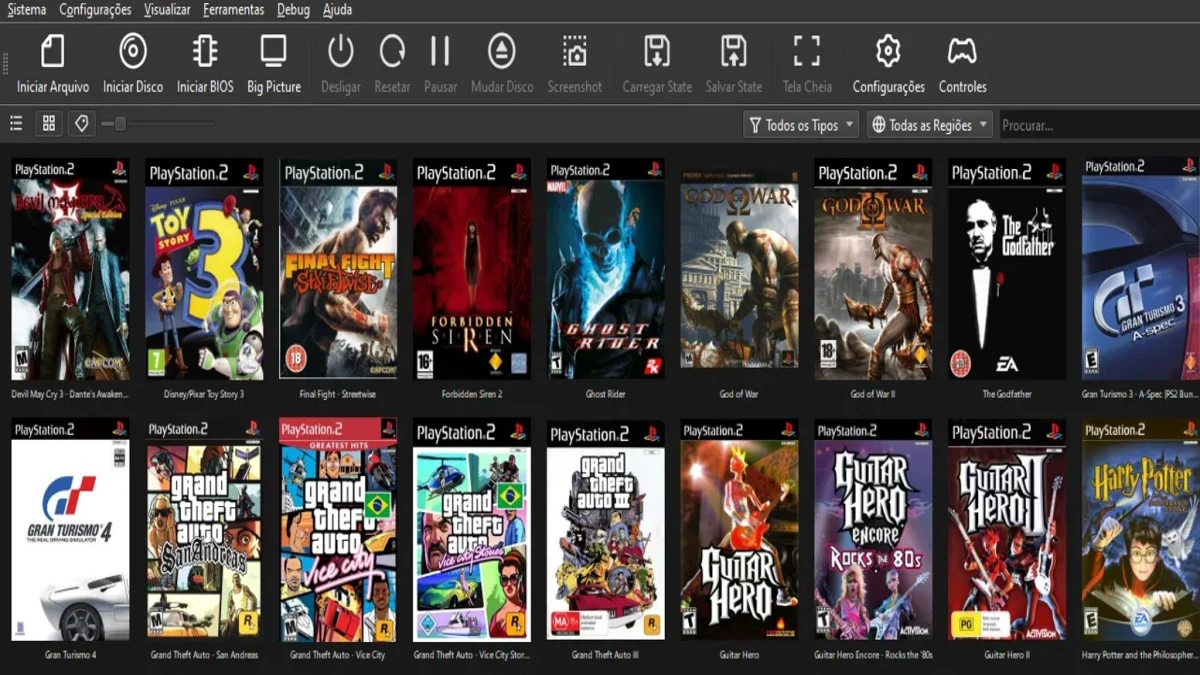Take a Screenshot using toolbar icon
The image size is (1200, 675).
(574, 51)
